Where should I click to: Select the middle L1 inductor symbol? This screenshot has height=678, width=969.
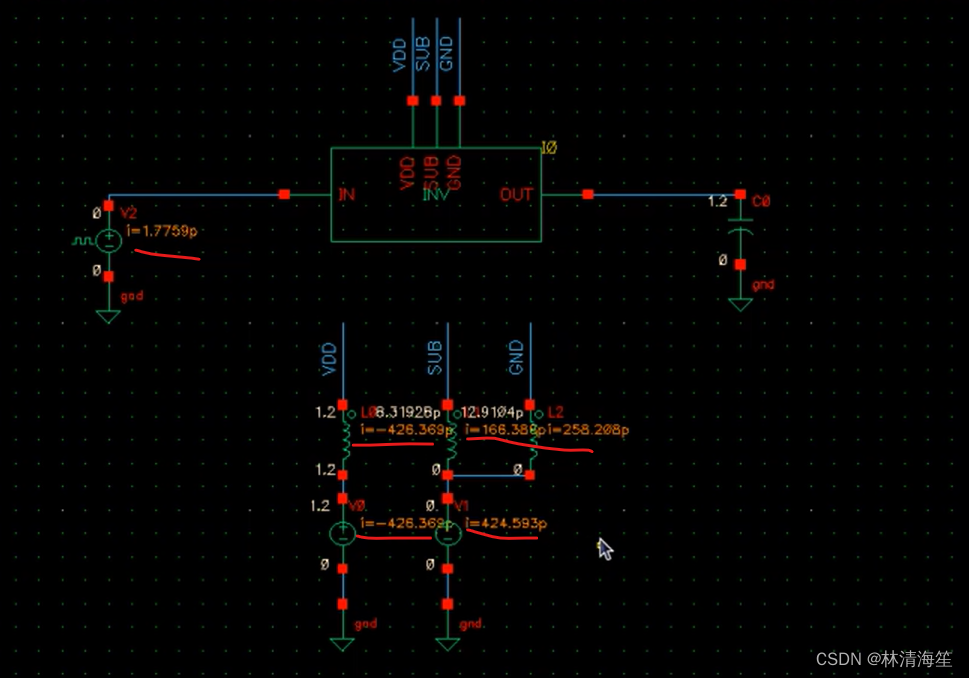452,442
